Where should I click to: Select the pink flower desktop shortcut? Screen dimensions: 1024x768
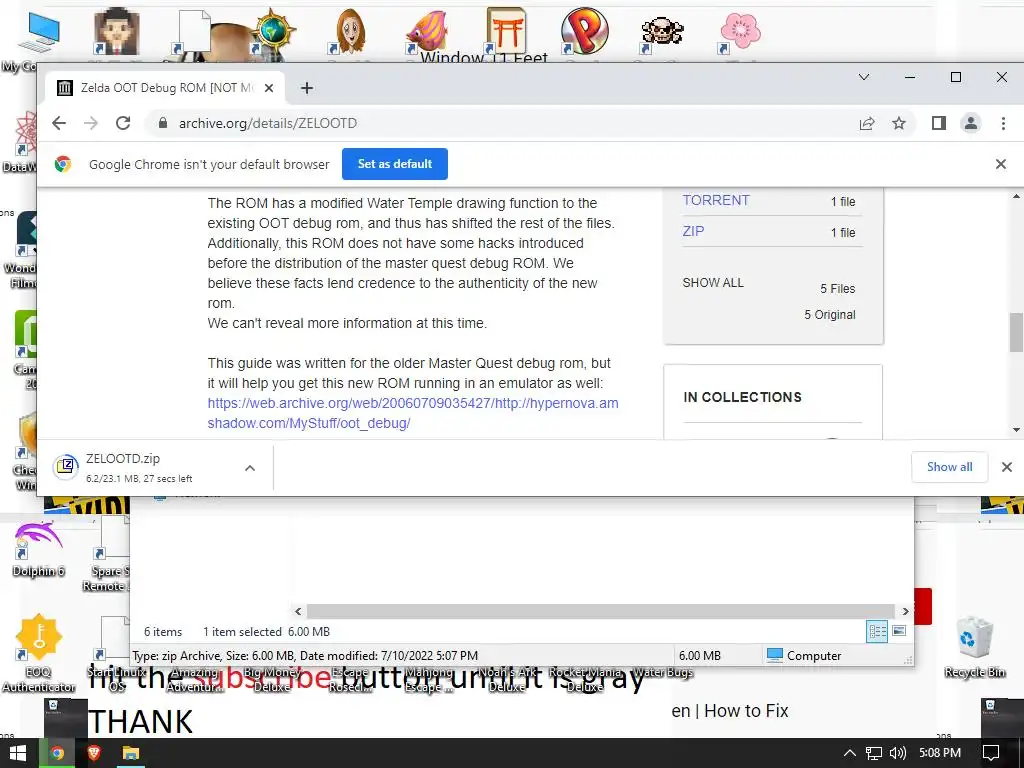pyautogui.click(x=740, y=33)
